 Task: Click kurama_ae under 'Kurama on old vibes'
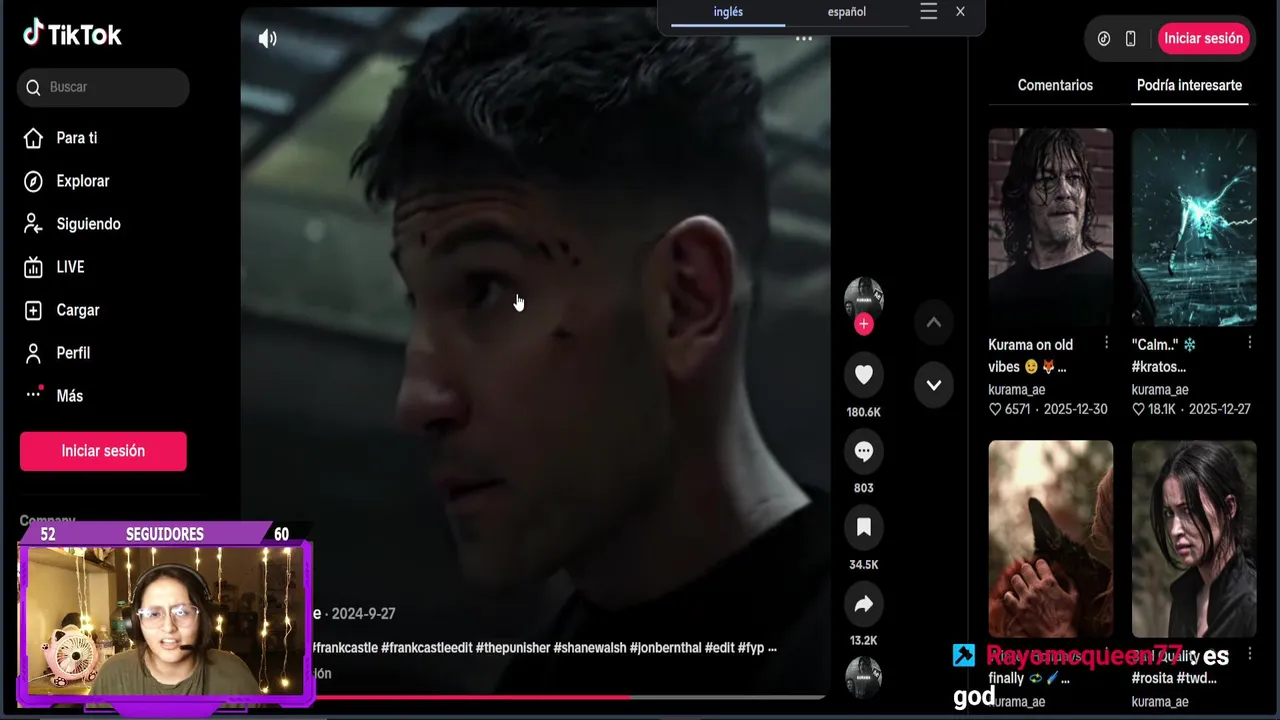click(x=1016, y=390)
